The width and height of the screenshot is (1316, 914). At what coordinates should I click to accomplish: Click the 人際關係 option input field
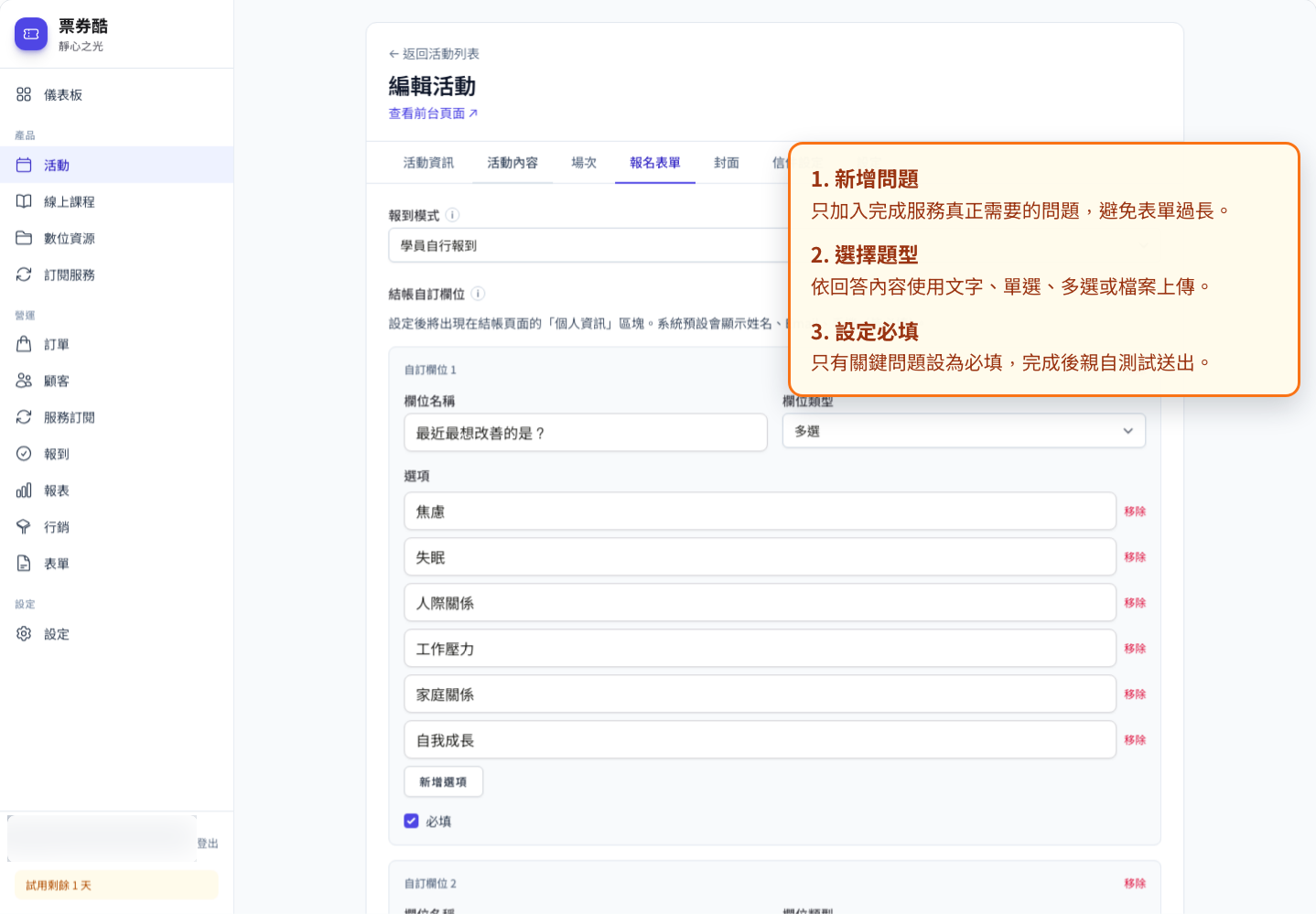click(760, 603)
